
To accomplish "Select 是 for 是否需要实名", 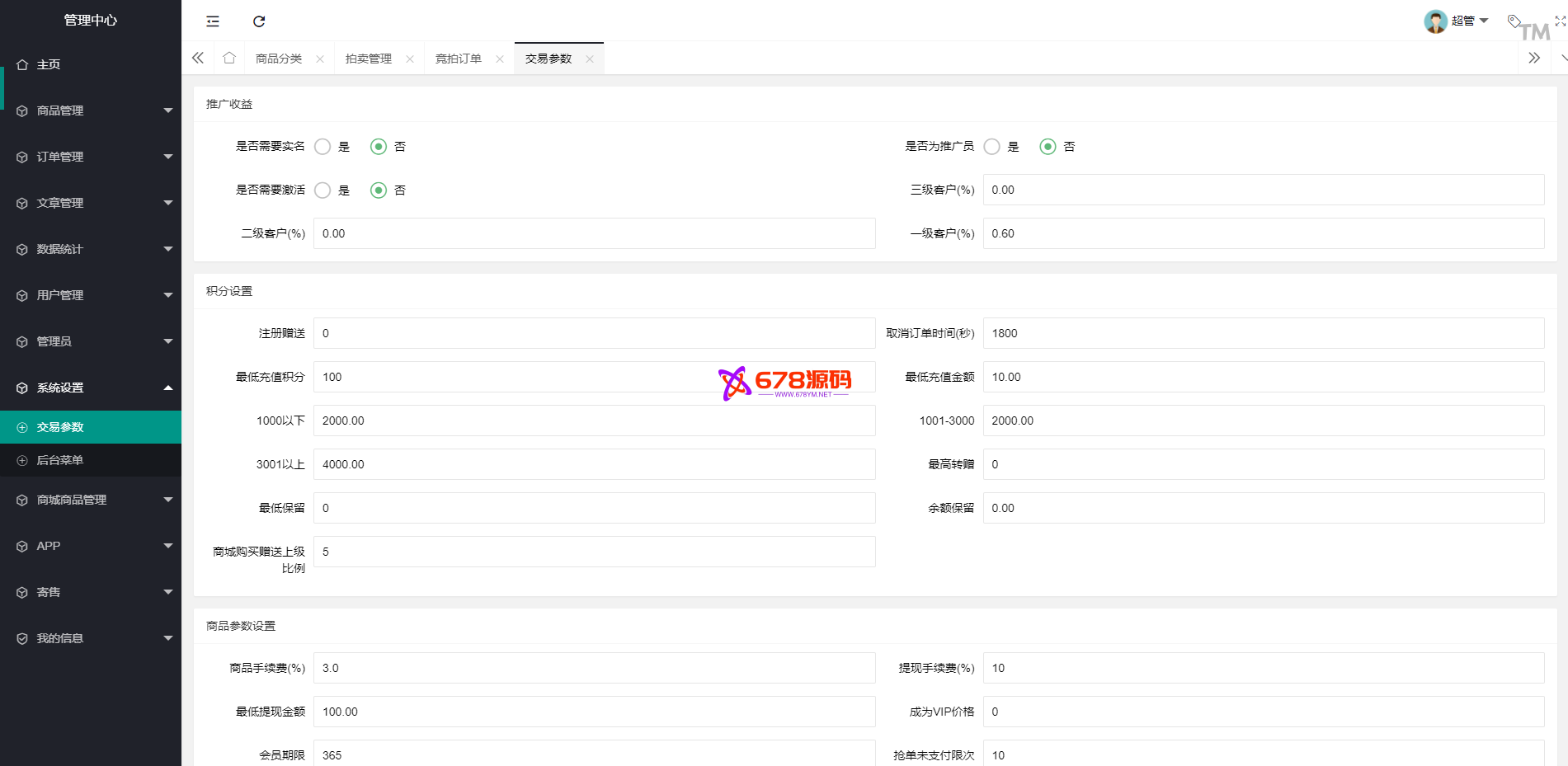I will click(323, 147).
